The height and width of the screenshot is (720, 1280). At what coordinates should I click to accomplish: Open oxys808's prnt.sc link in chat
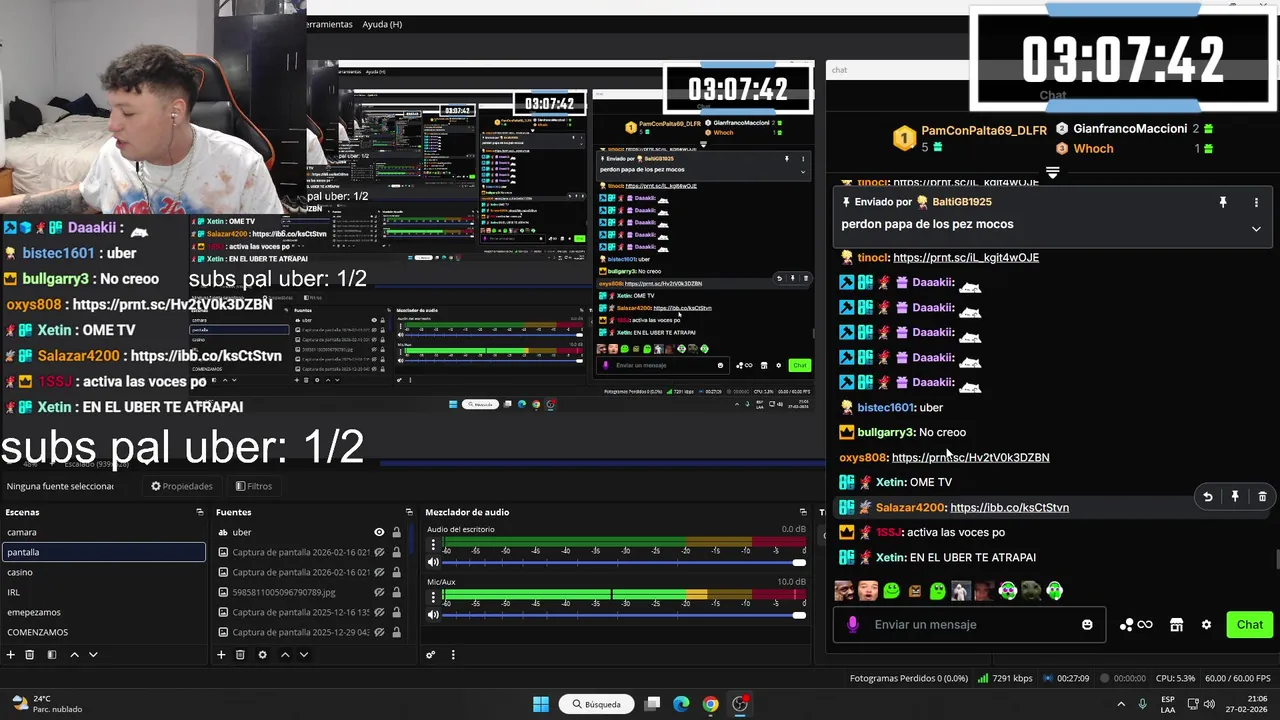coord(970,457)
